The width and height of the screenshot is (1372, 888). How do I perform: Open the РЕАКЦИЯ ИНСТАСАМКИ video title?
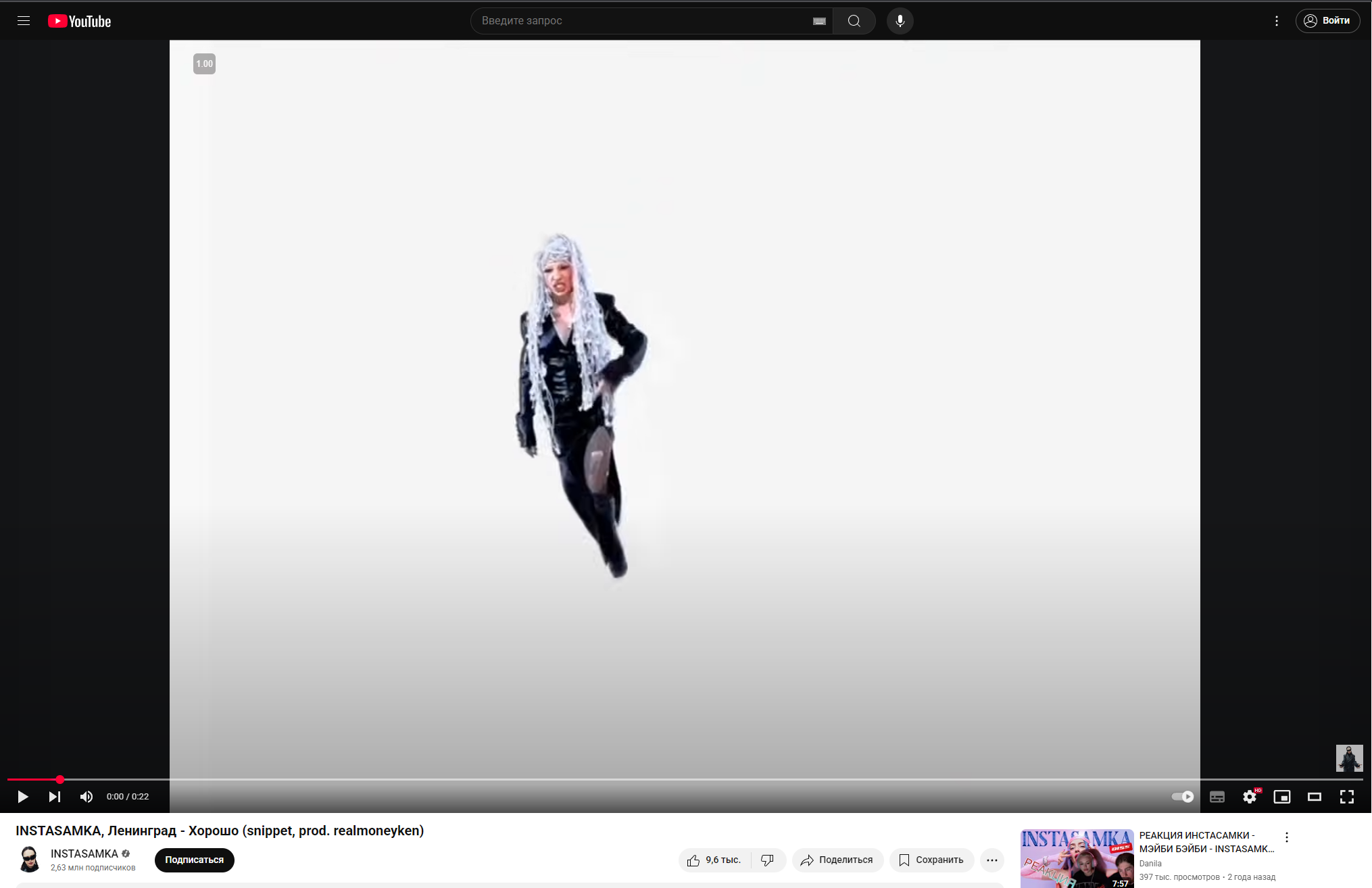(1206, 842)
